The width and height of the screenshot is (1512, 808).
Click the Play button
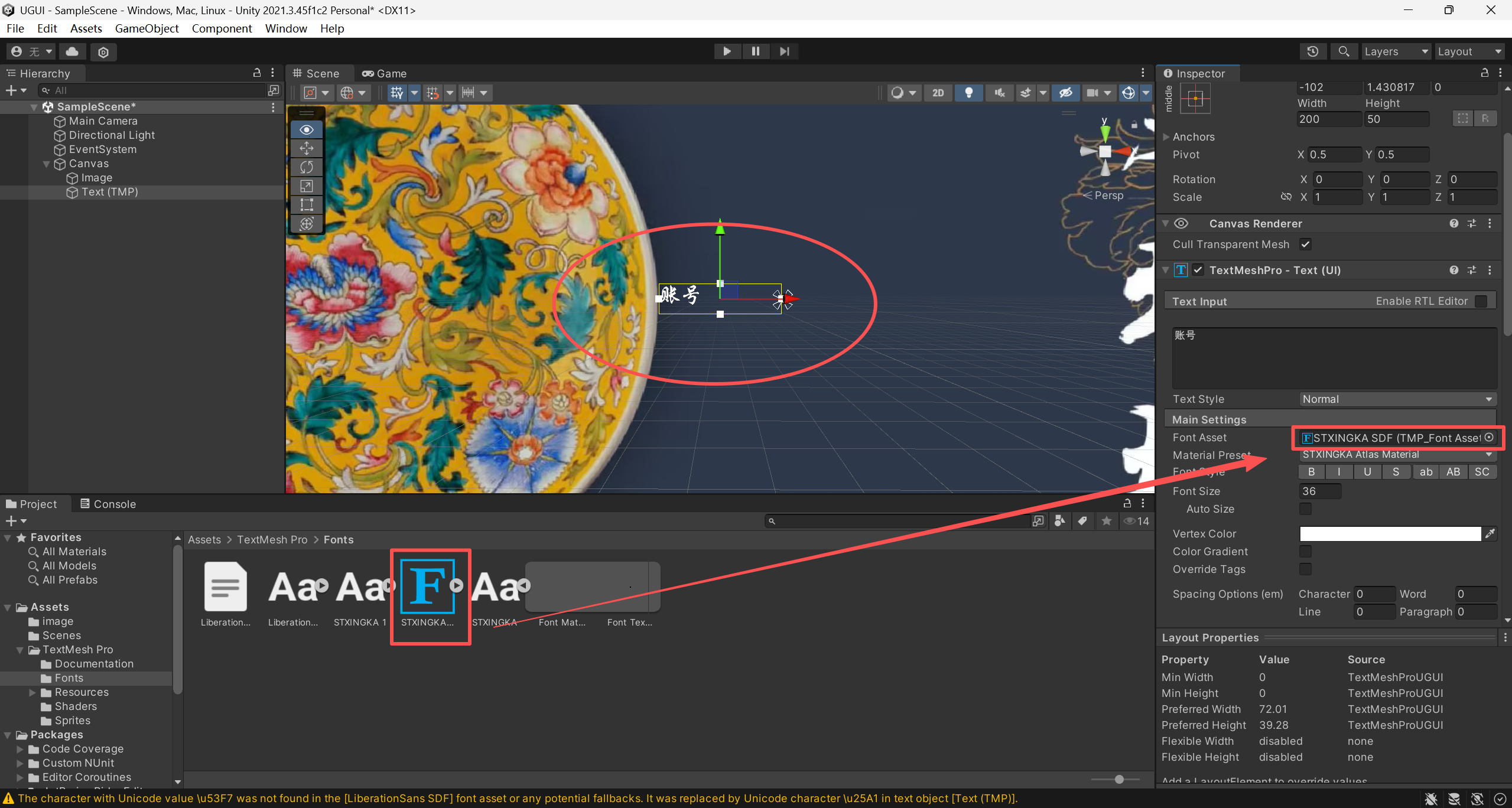pos(727,51)
